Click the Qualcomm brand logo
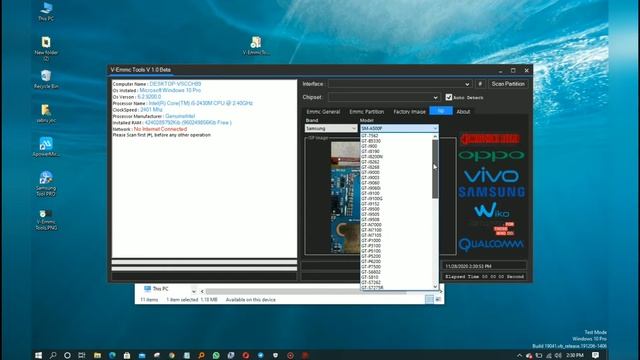This screenshot has height=360, width=640. coord(491,244)
